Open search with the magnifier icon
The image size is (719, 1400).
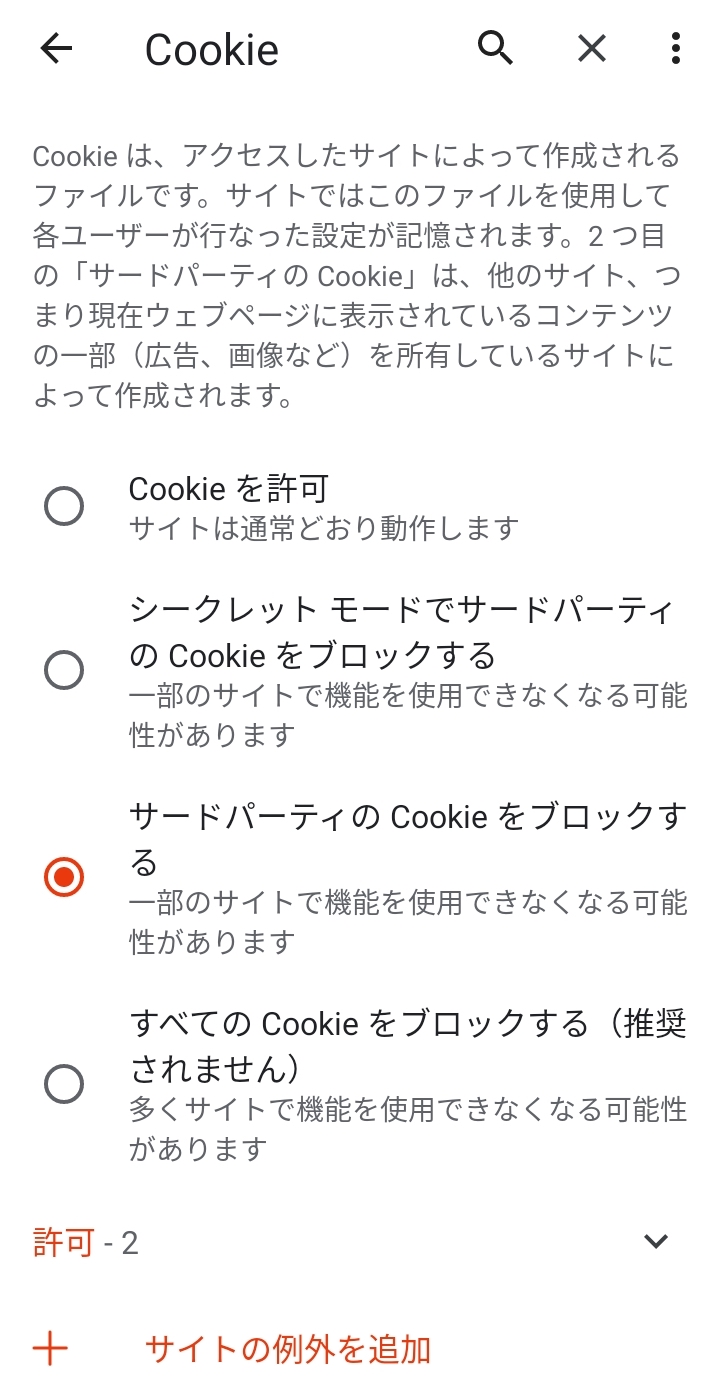coord(495,47)
